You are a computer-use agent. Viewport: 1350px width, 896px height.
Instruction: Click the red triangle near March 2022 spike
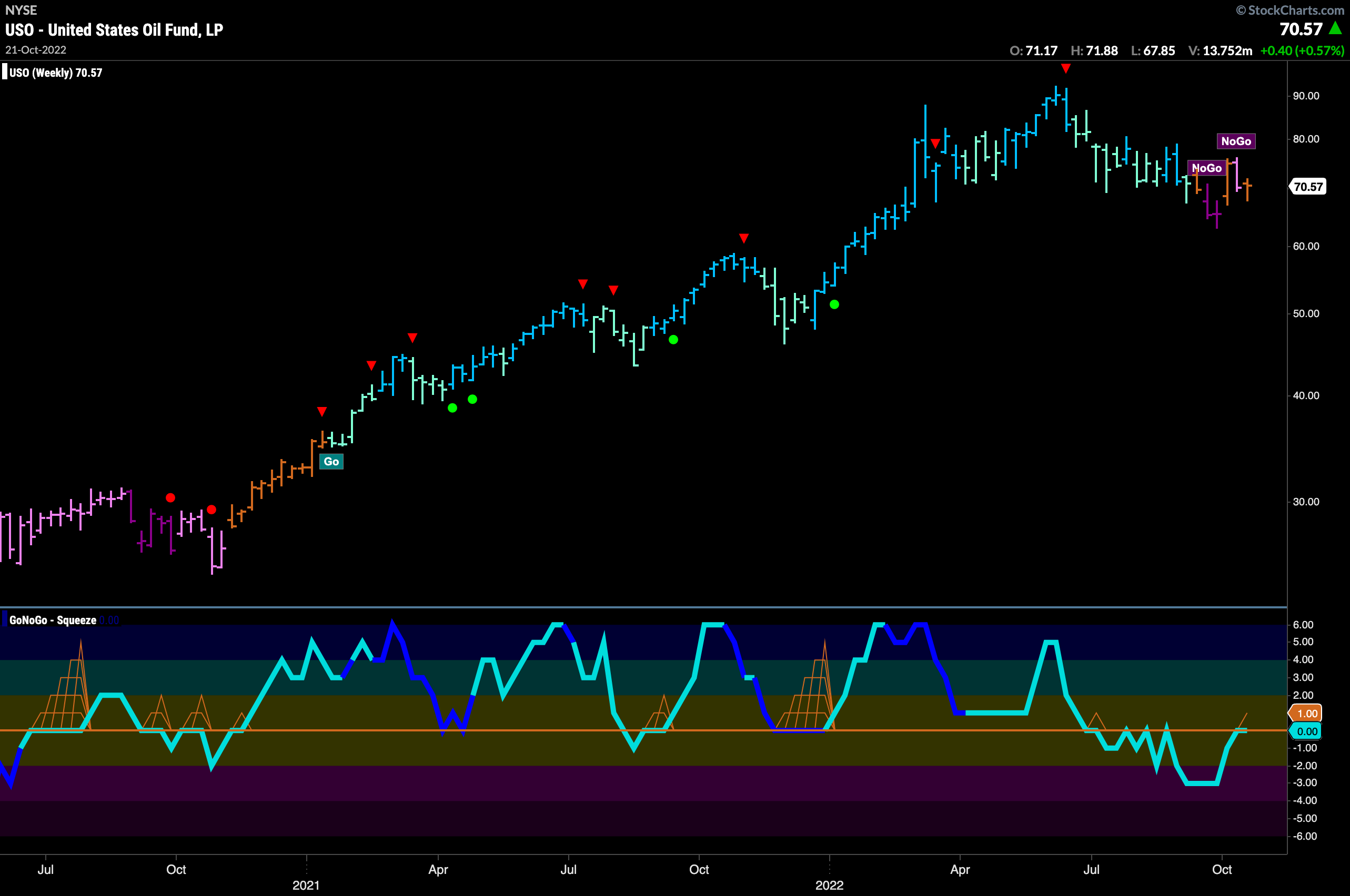pos(935,143)
